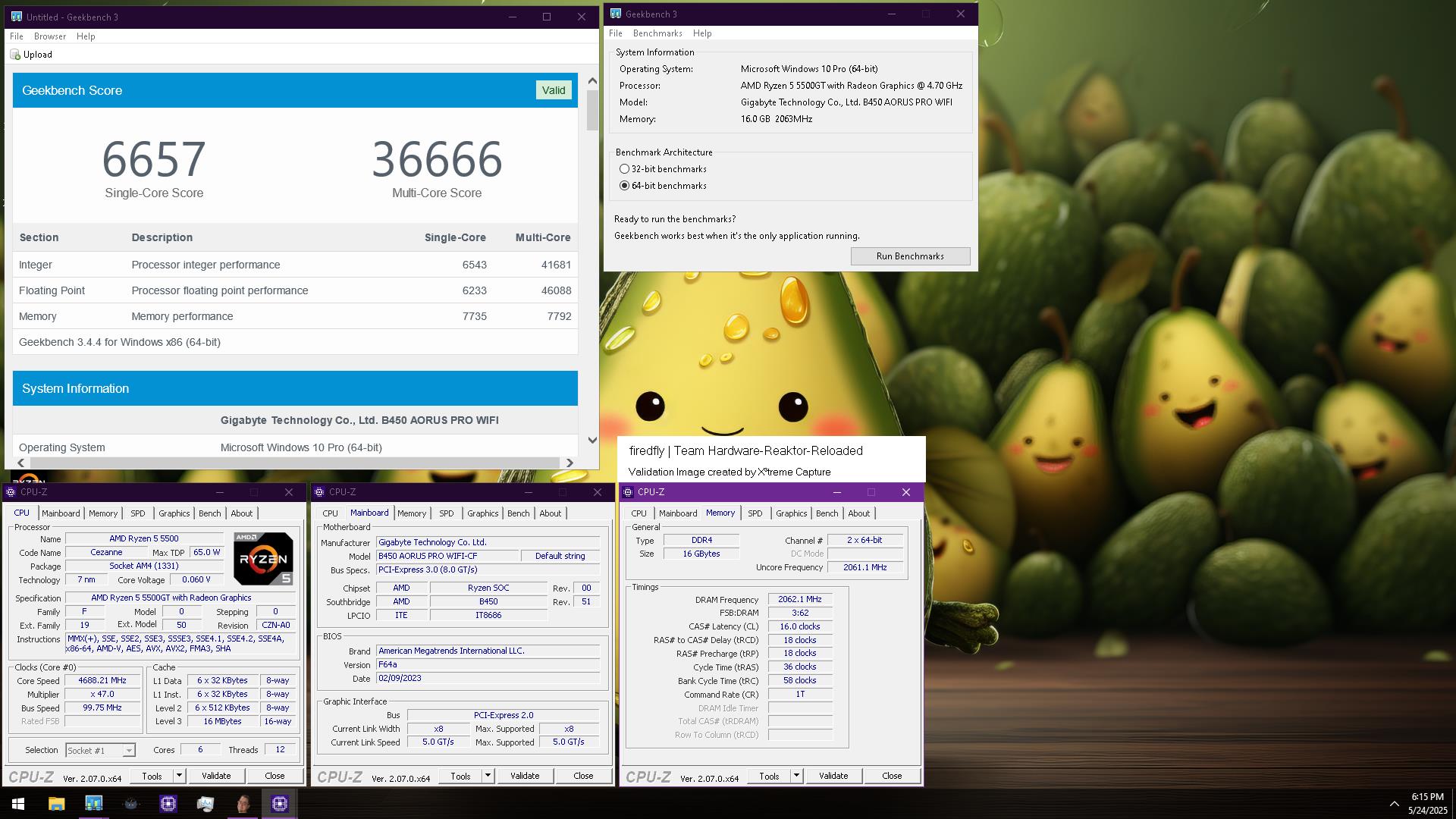Open the portrait photo app on the taskbar
The height and width of the screenshot is (819, 1456).
(243, 804)
